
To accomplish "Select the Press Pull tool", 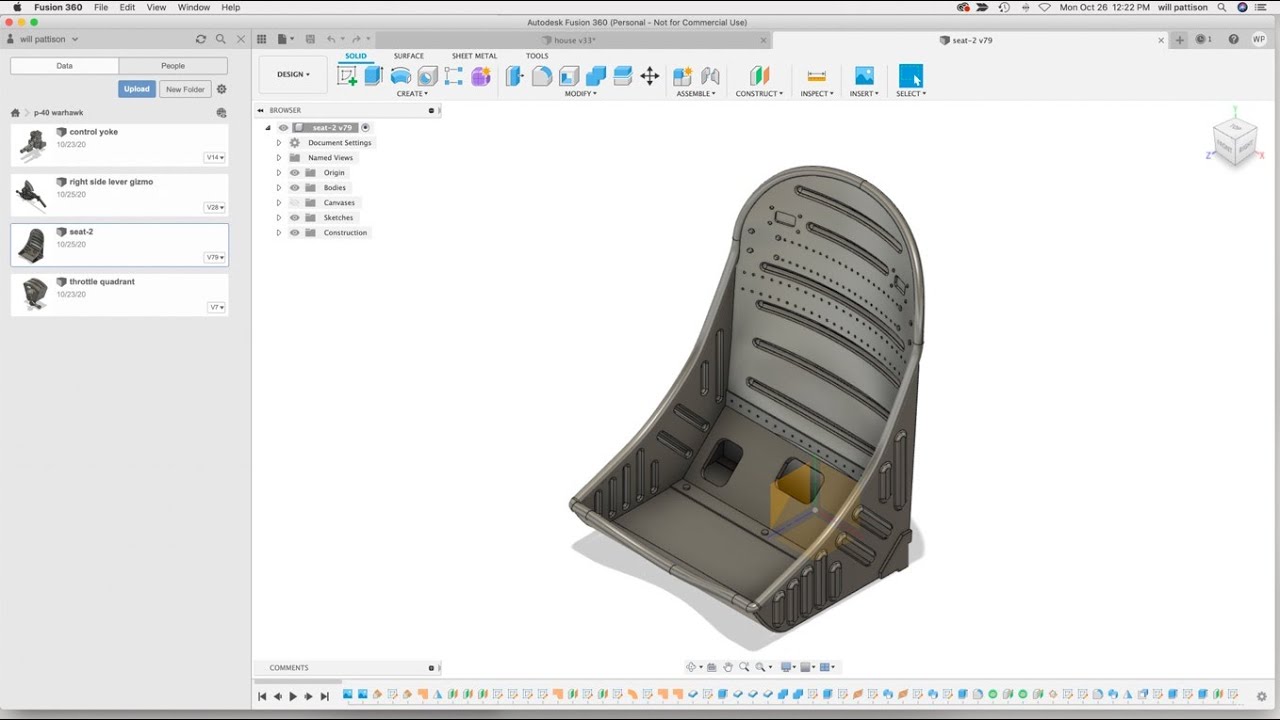I will tap(515, 76).
